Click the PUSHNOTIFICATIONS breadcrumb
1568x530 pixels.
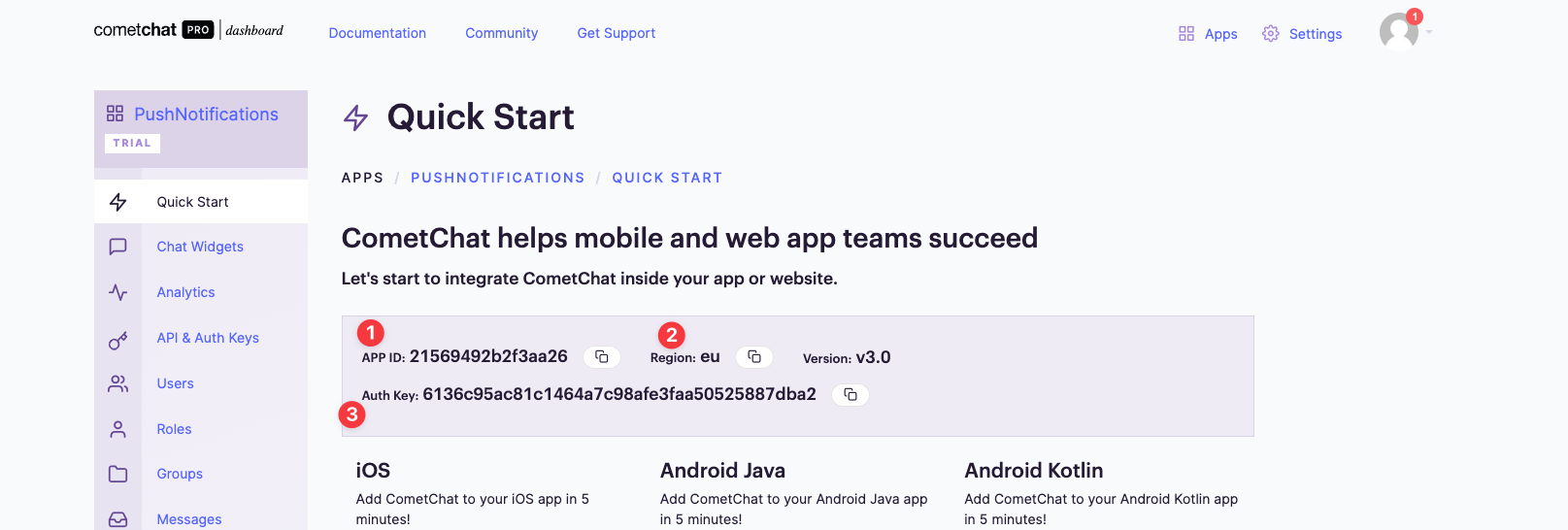pyautogui.click(x=498, y=178)
